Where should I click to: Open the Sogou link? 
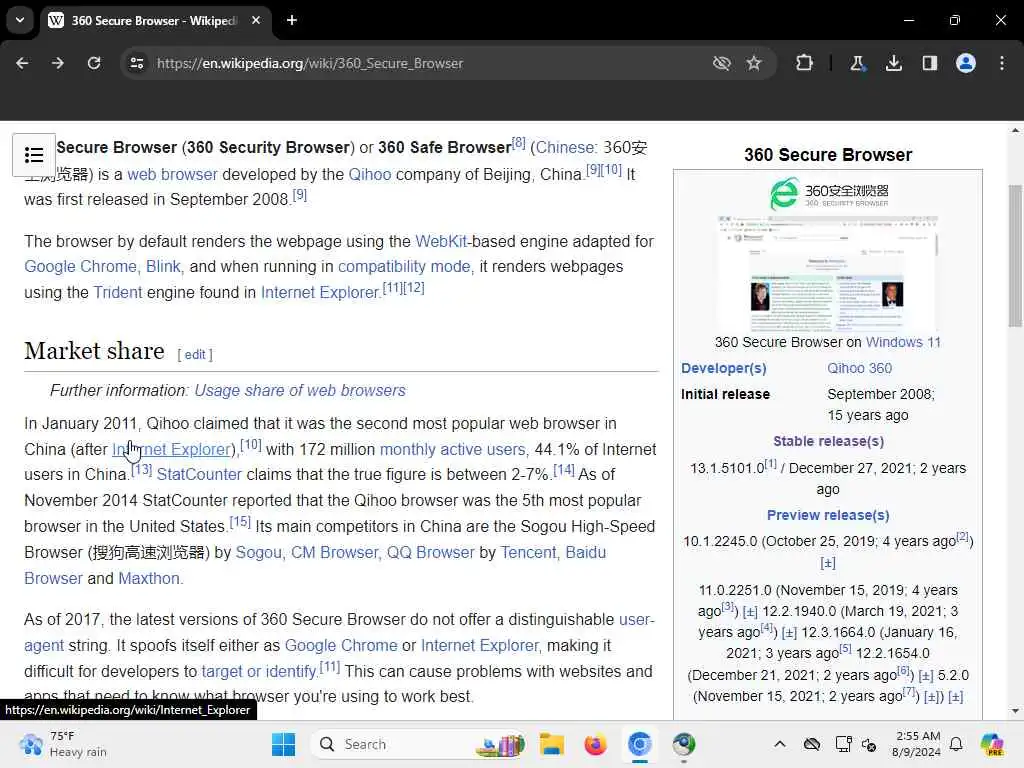[x=259, y=552]
